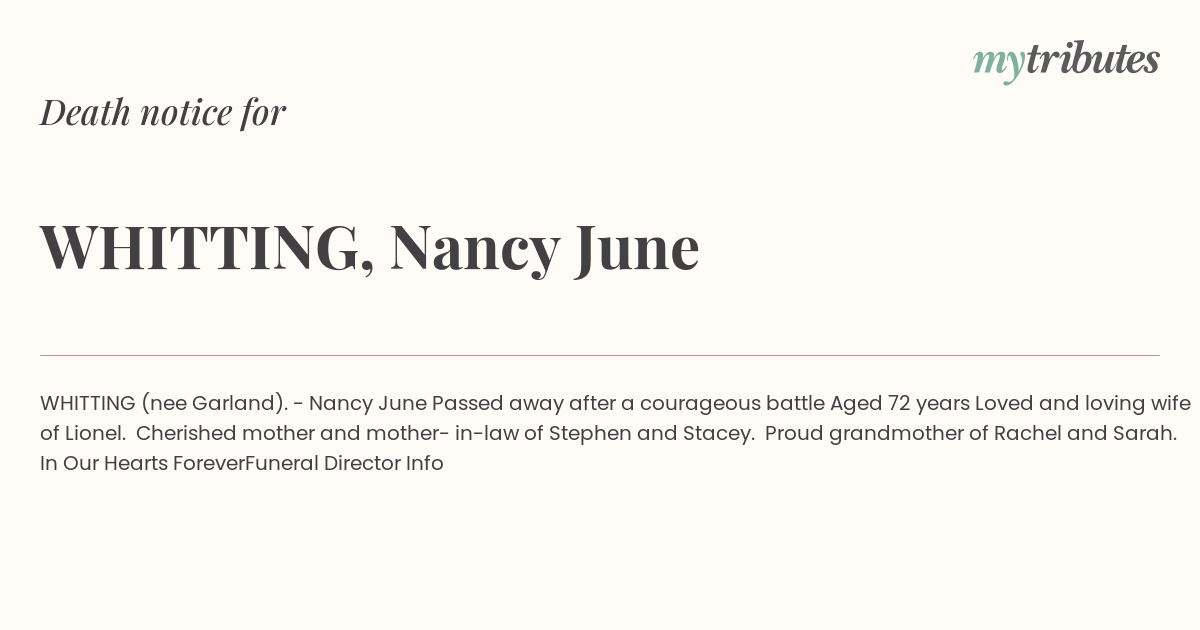Click the horizontal divider line
Image resolution: width=1200 pixels, height=630 pixels.
[x=600, y=355]
